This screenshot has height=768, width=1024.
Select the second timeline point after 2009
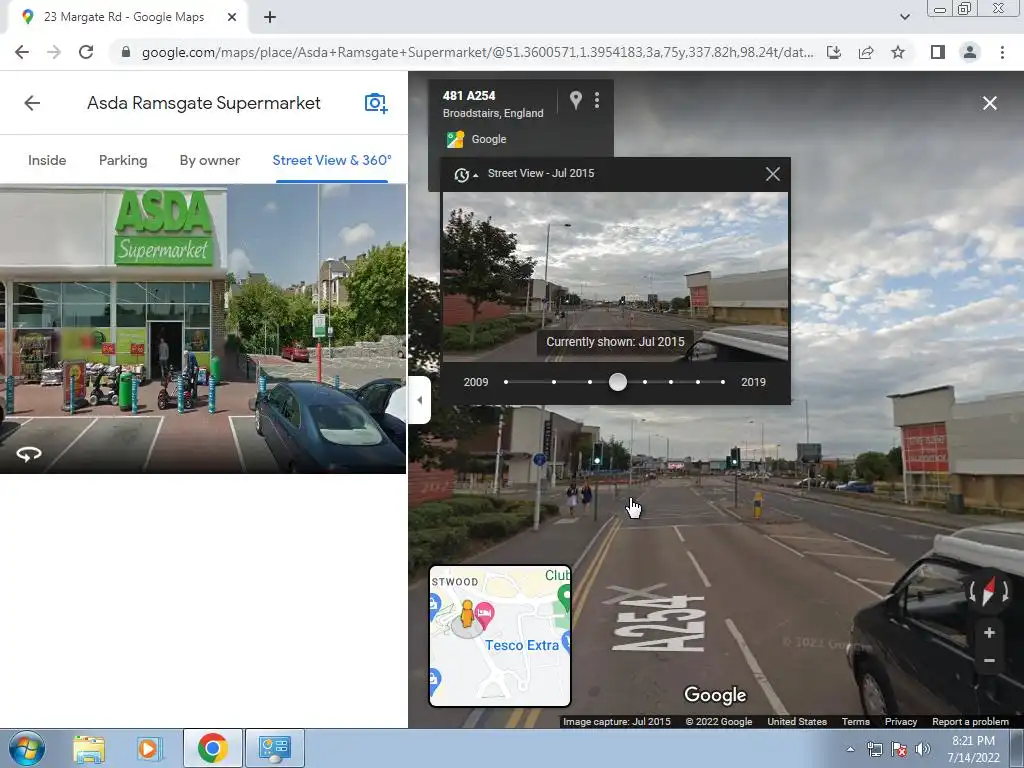554,382
